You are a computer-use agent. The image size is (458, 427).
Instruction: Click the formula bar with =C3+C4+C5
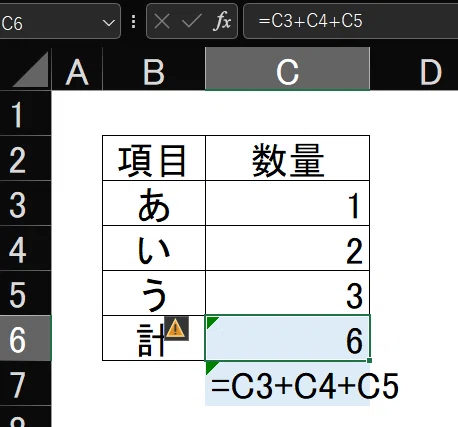pyautogui.click(x=351, y=21)
